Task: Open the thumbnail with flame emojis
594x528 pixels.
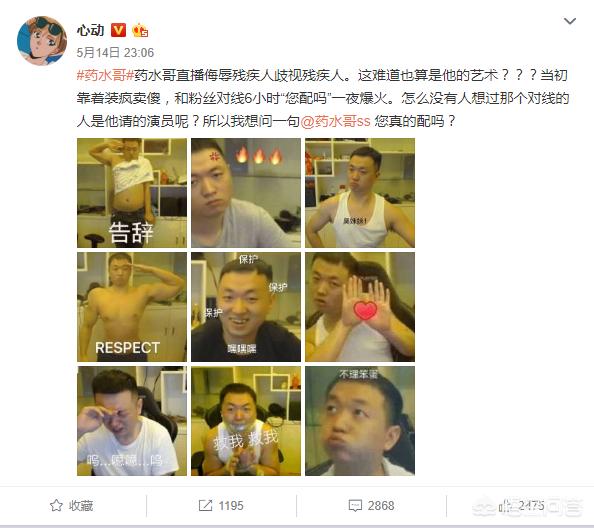Action: click(246, 193)
